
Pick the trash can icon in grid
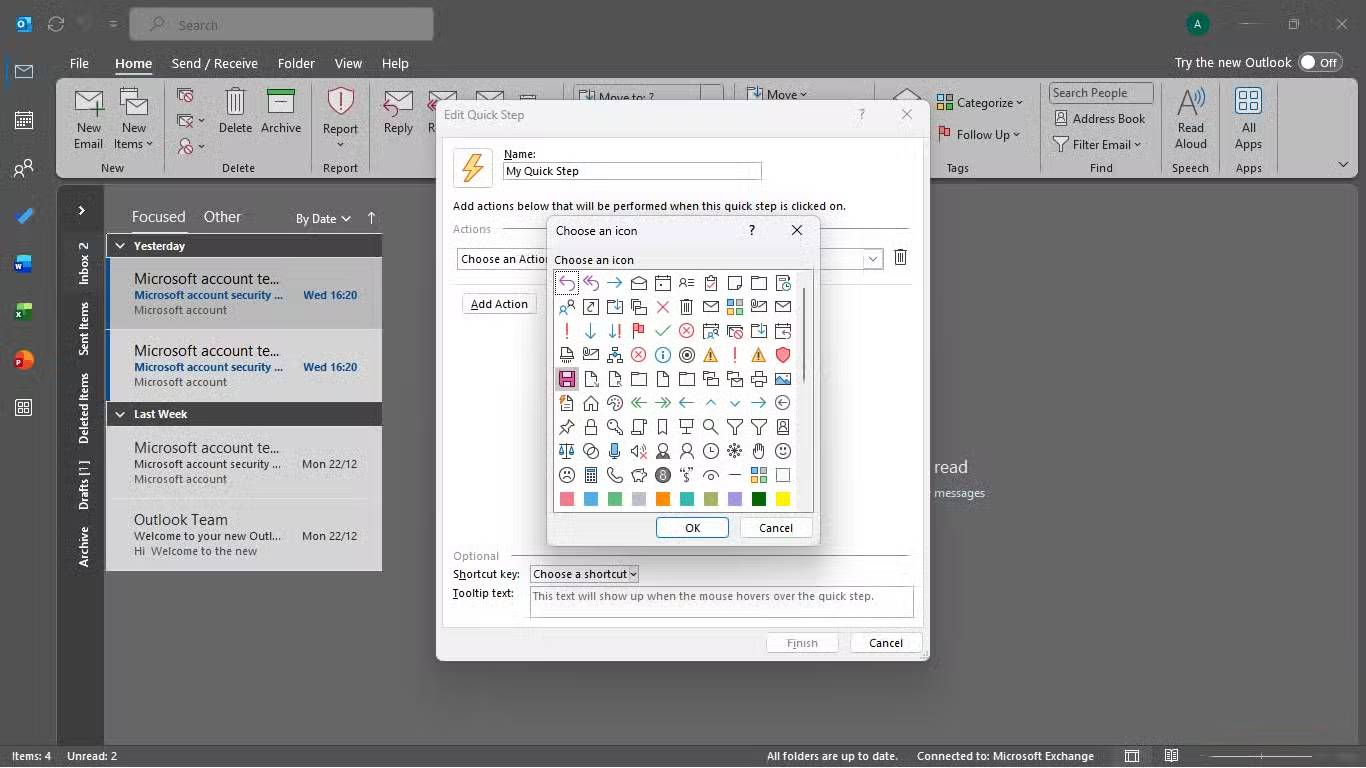pos(687,307)
